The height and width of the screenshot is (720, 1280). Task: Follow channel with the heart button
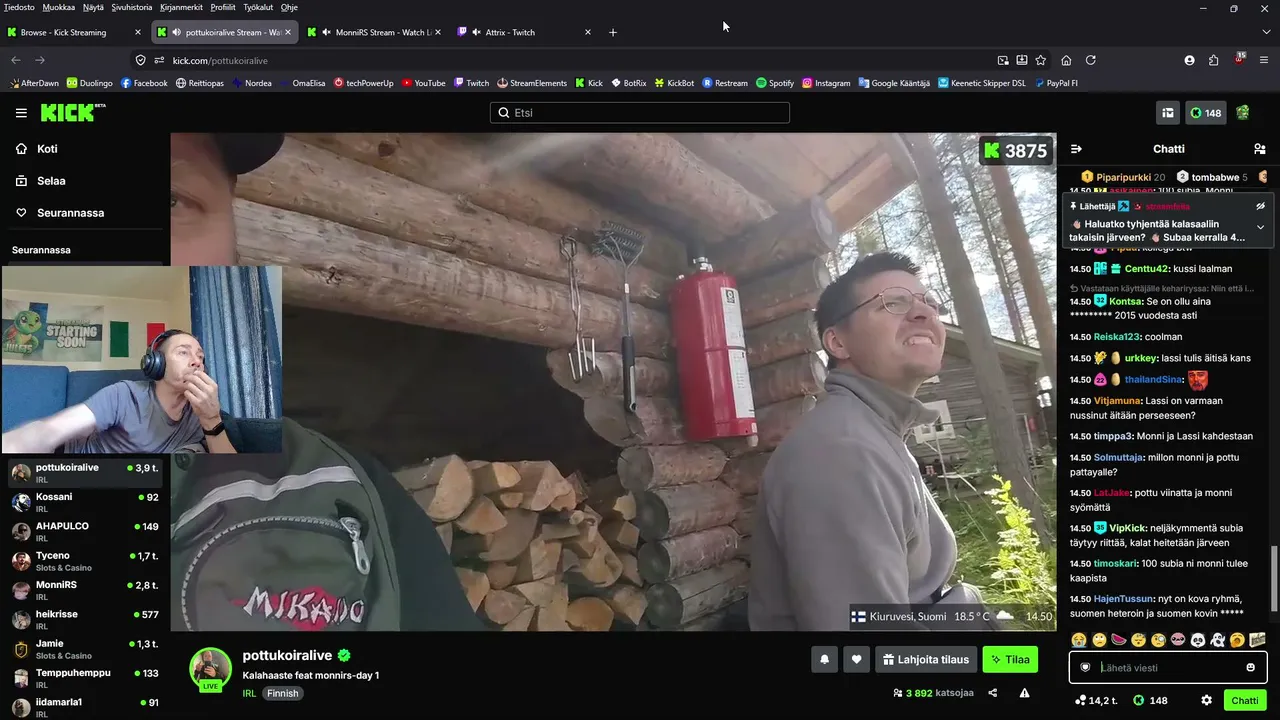856,660
